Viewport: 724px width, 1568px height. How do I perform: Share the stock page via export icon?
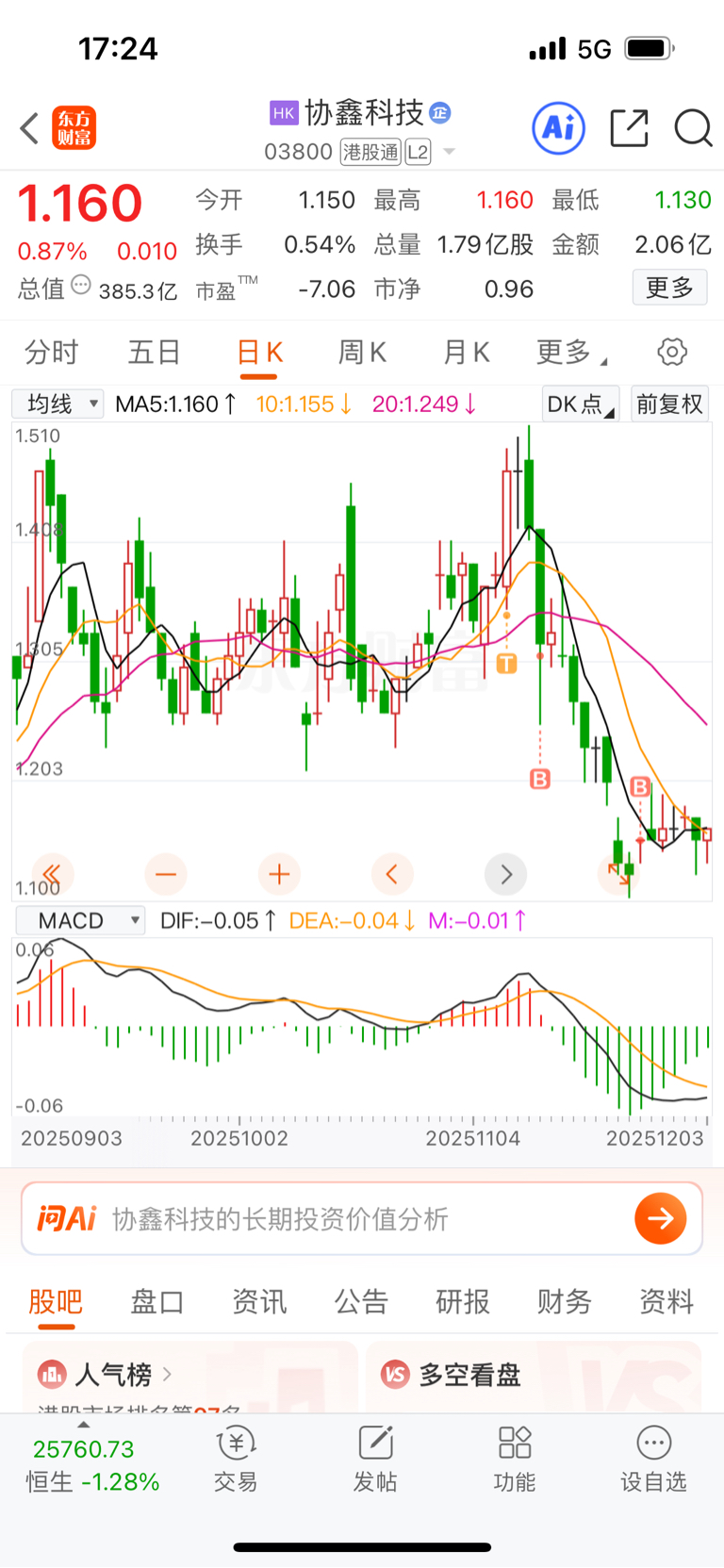click(629, 127)
